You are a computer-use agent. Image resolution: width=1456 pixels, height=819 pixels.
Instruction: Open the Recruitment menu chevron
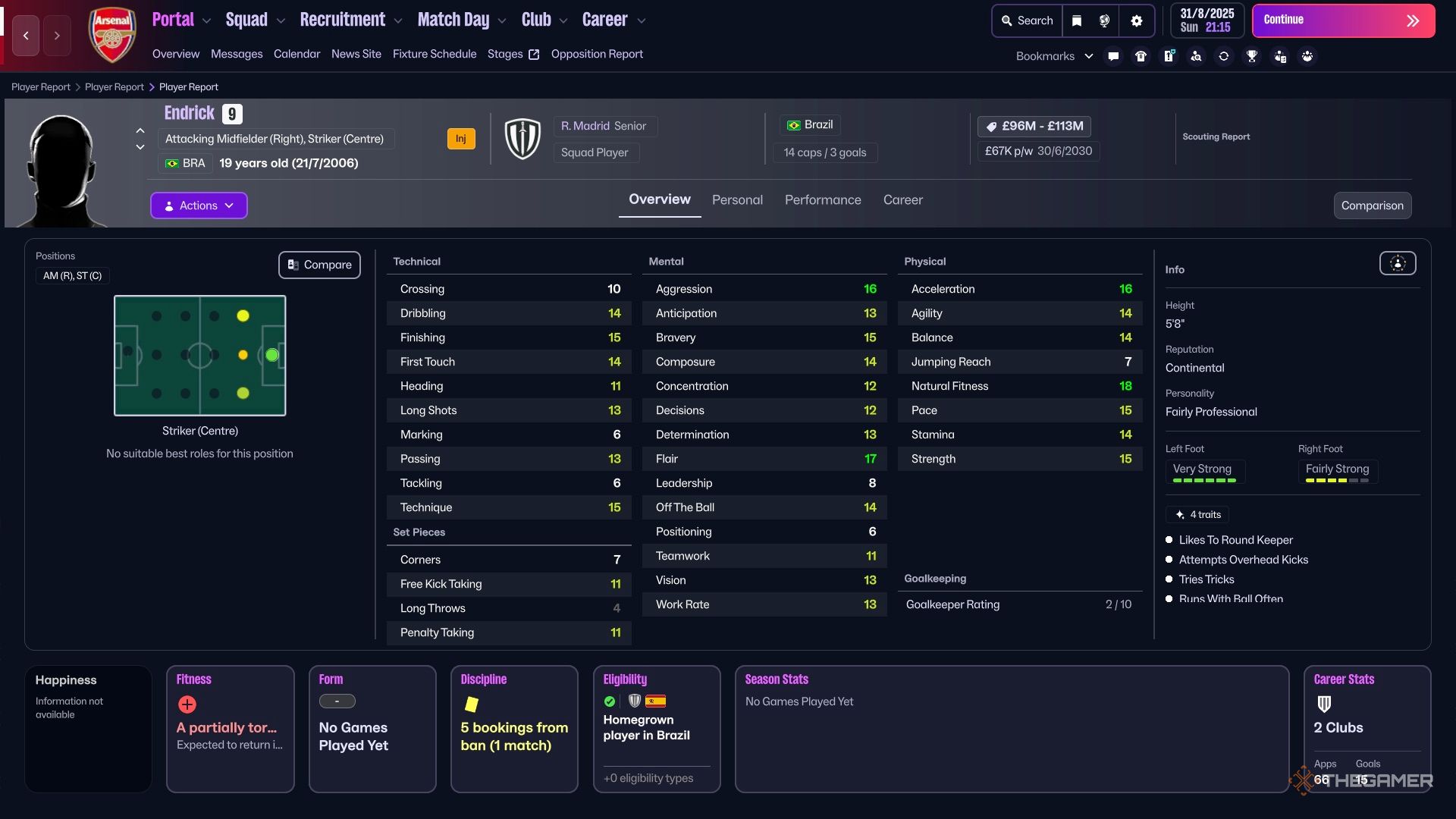click(398, 21)
